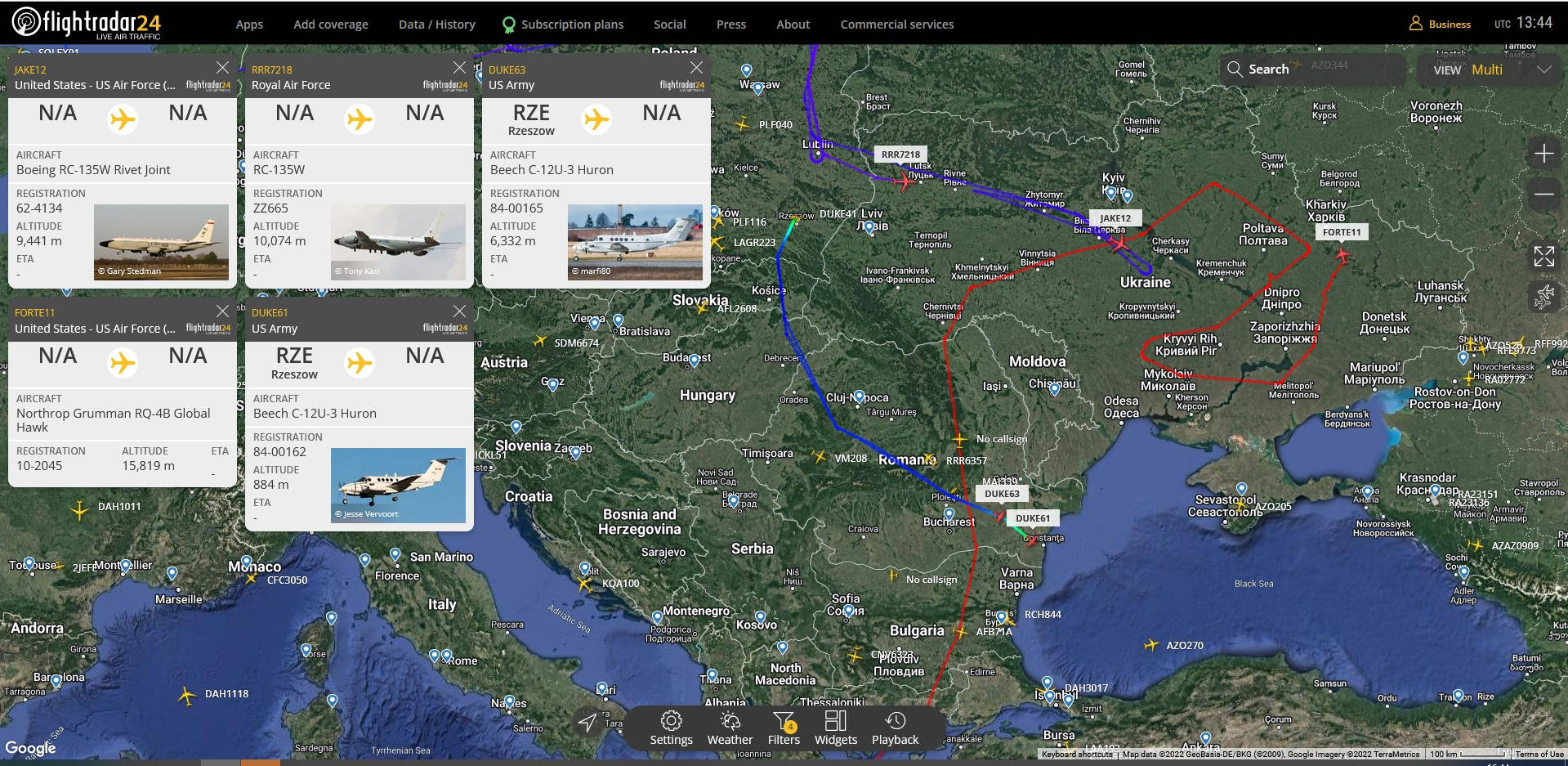This screenshot has width=1568, height=766.
Task: Open the Social menu
Action: click(x=670, y=25)
